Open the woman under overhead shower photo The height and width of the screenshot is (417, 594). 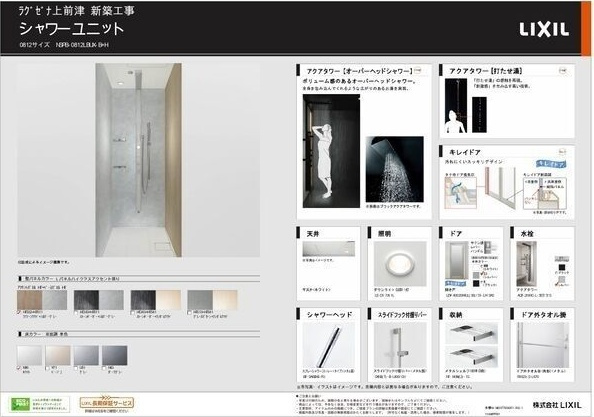click(331, 151)
